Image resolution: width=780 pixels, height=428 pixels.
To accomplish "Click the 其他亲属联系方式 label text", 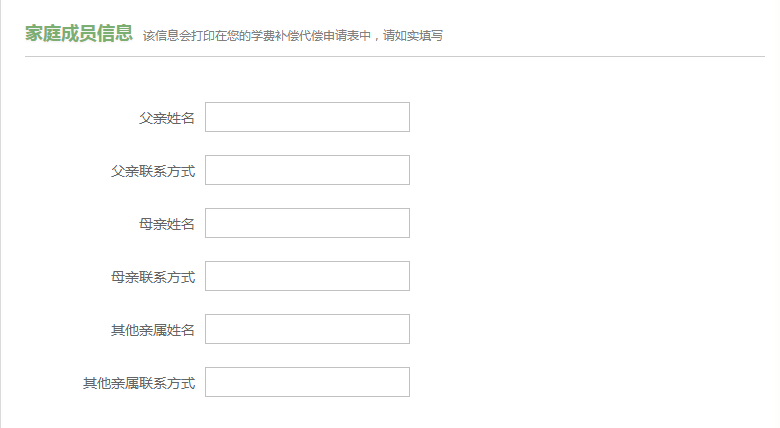I will [139, 383].
